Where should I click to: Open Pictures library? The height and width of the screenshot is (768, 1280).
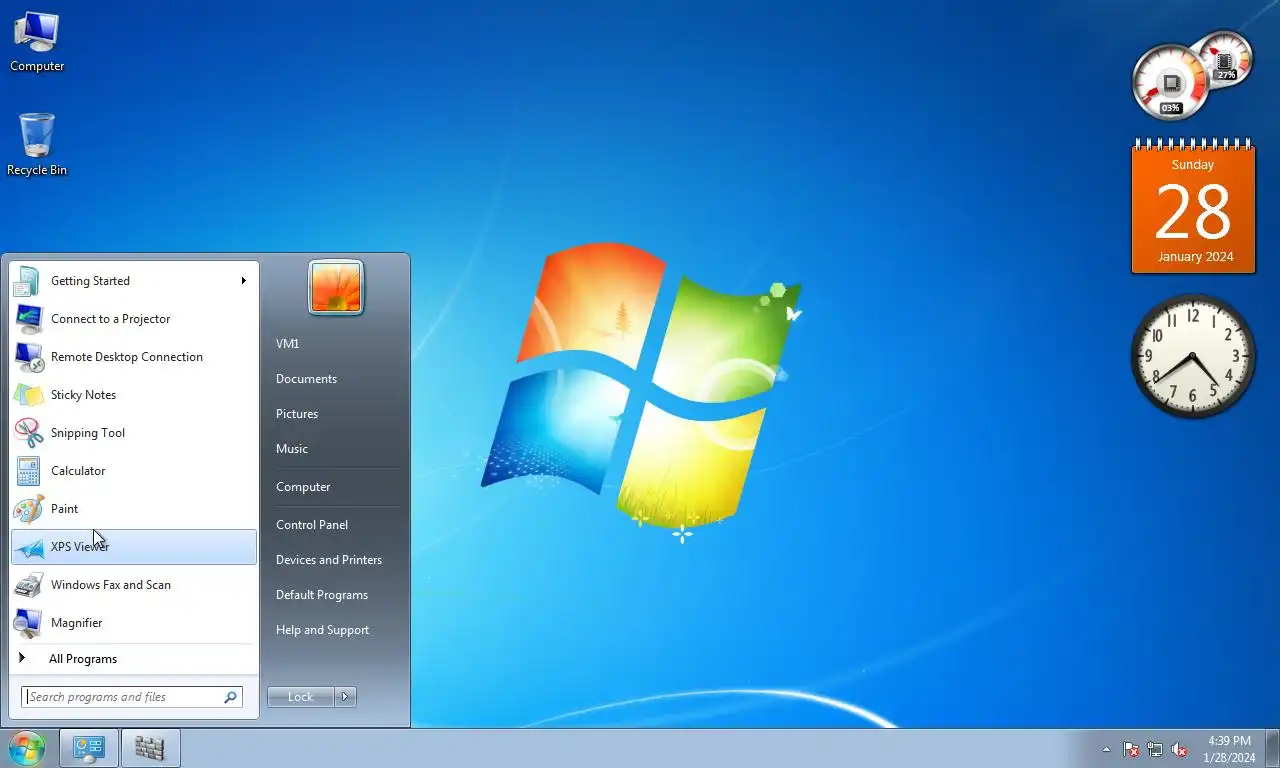tap(297, 414)
